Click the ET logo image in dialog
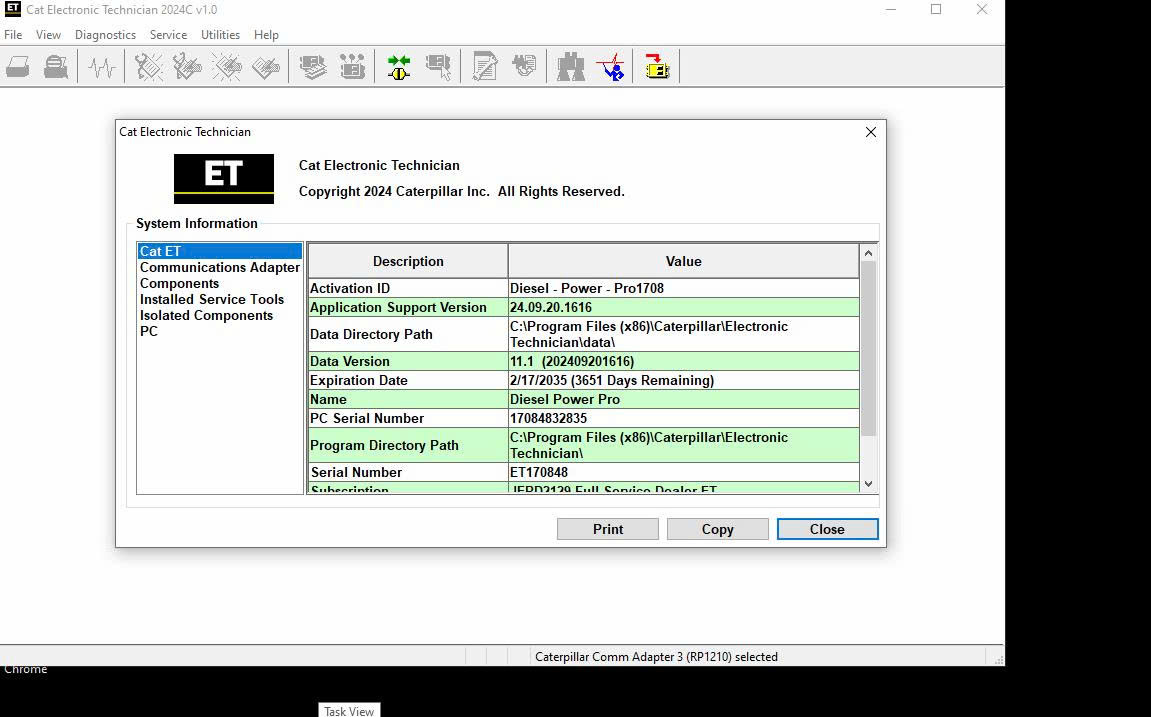1151x717 pixels. [224, 179]
